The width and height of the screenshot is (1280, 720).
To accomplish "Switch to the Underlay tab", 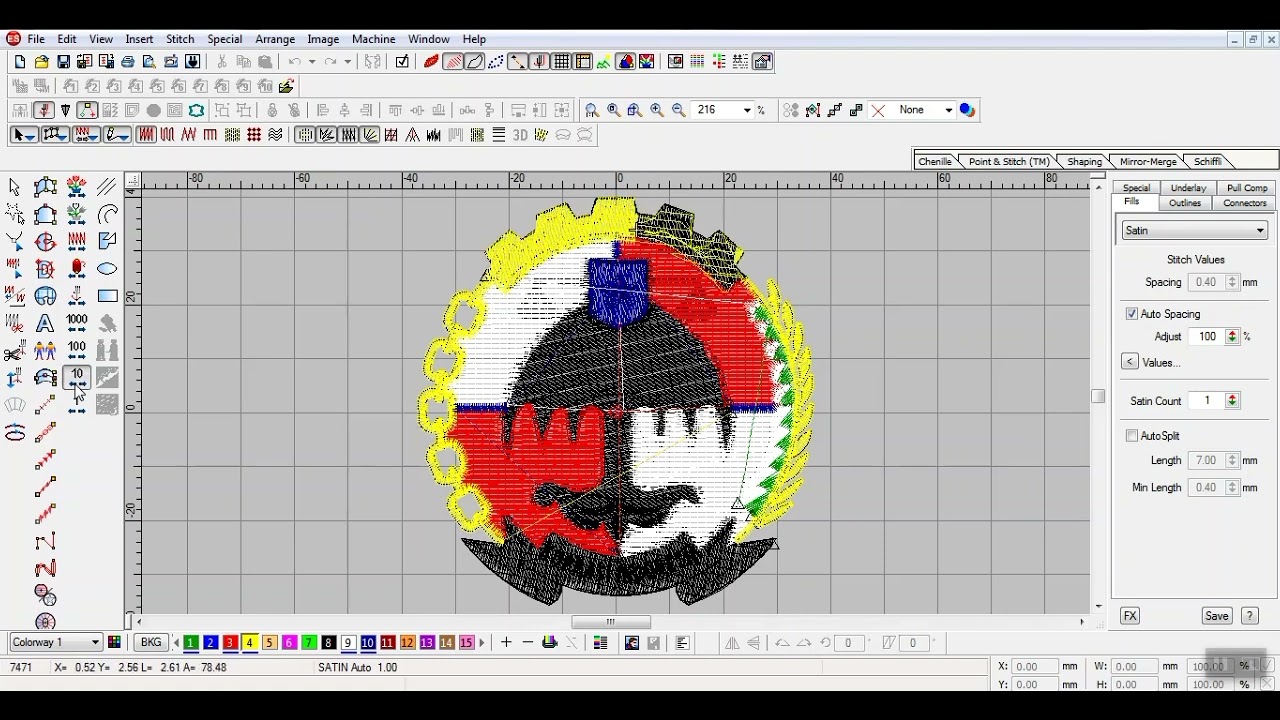I will pos(1188,188).
